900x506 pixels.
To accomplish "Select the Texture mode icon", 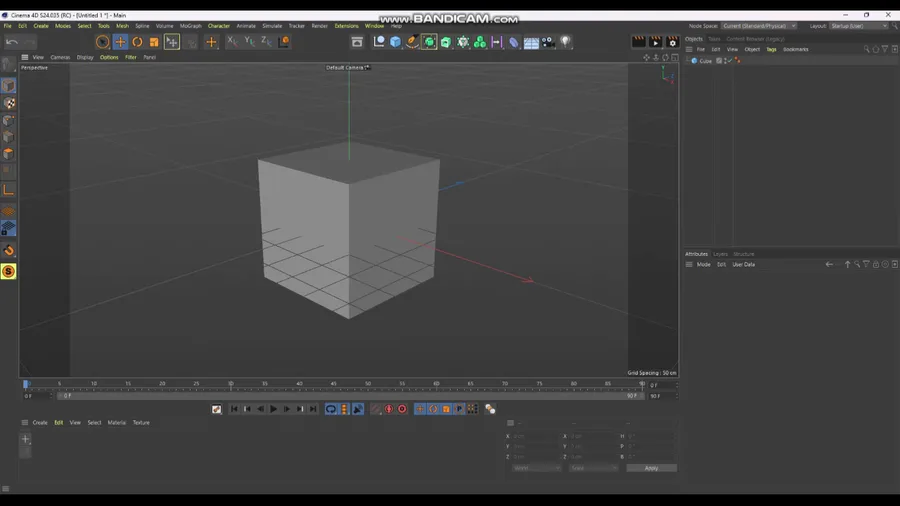I will click(x=9, y=103).
